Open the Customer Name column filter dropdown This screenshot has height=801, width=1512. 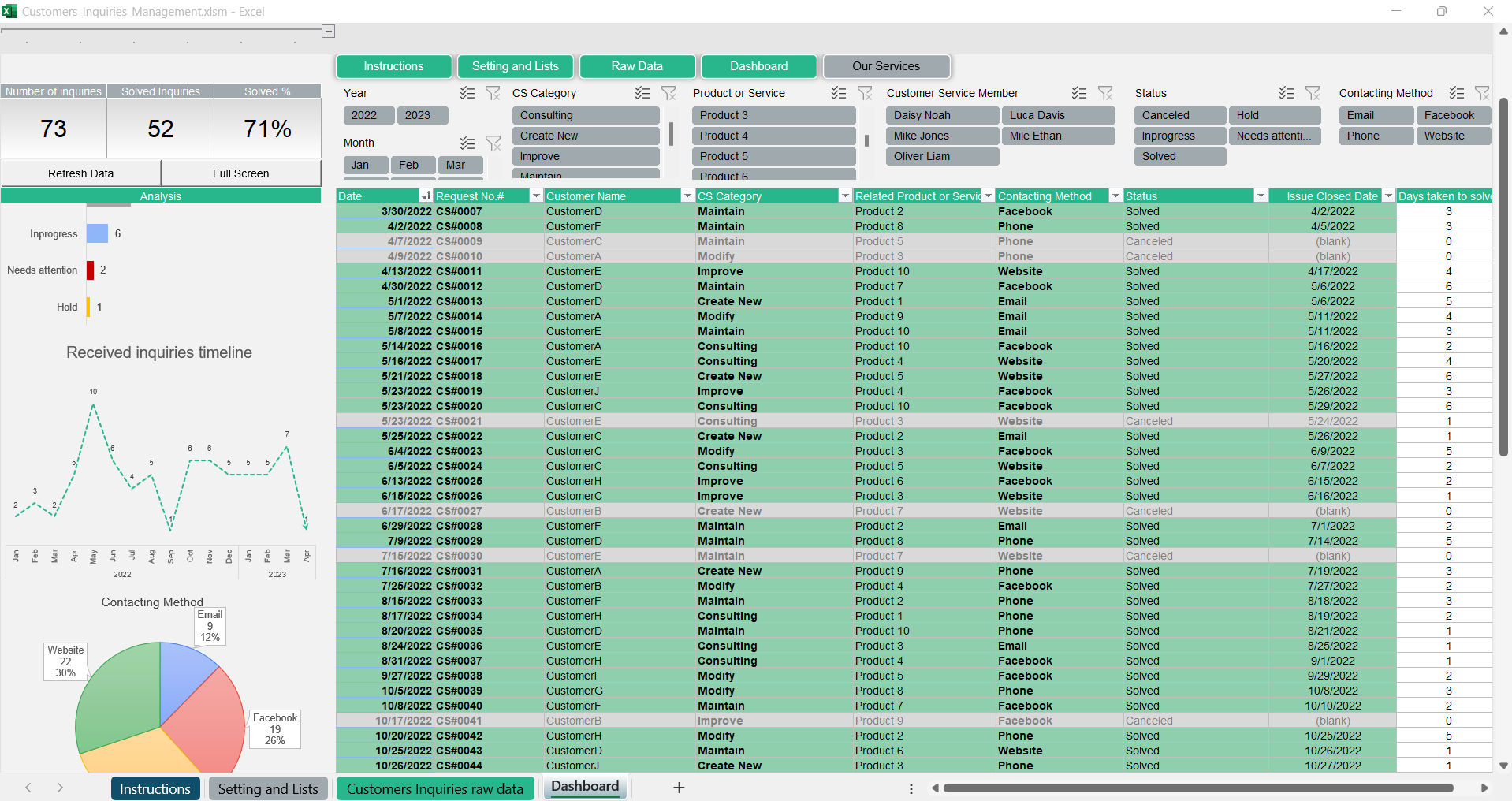point(687,196)
